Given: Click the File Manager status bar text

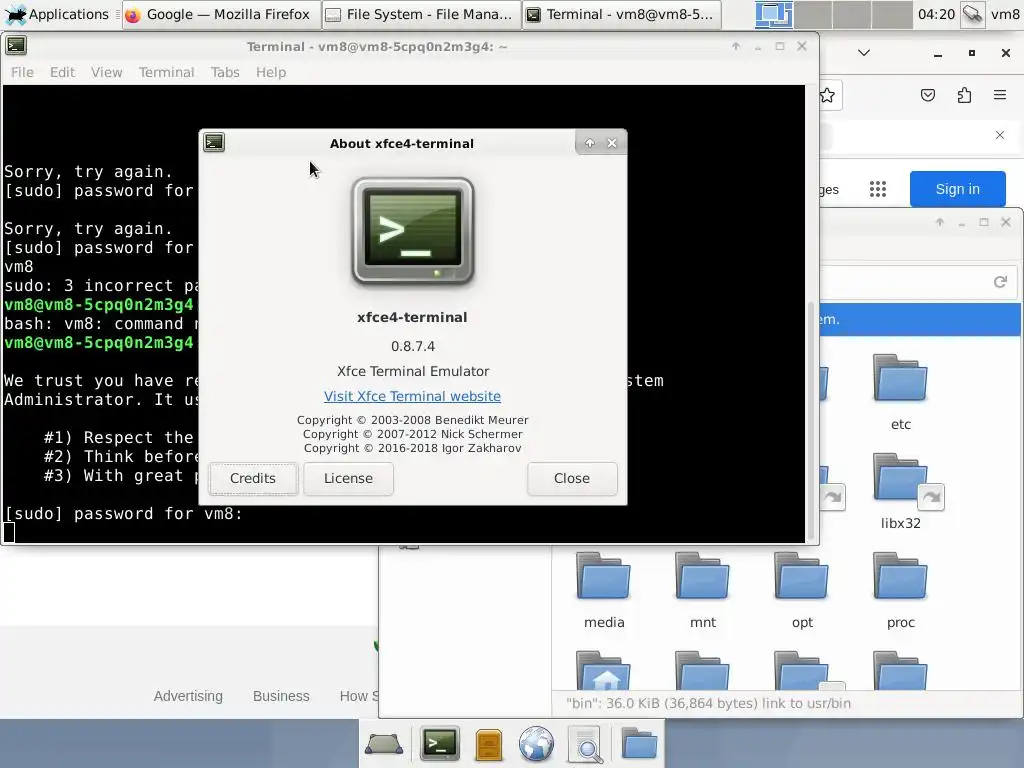Looking at the screenshot, I should [708, 703].
